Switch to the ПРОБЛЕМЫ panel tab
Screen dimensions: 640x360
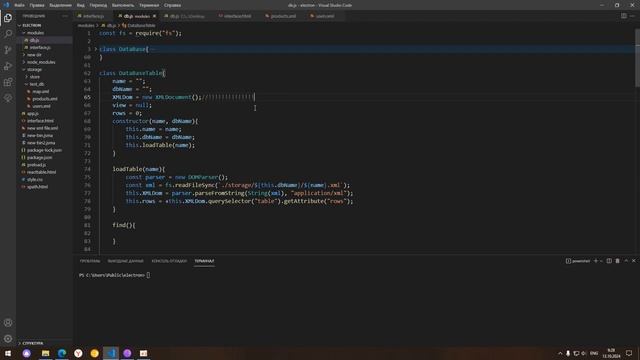click(90, 261)
